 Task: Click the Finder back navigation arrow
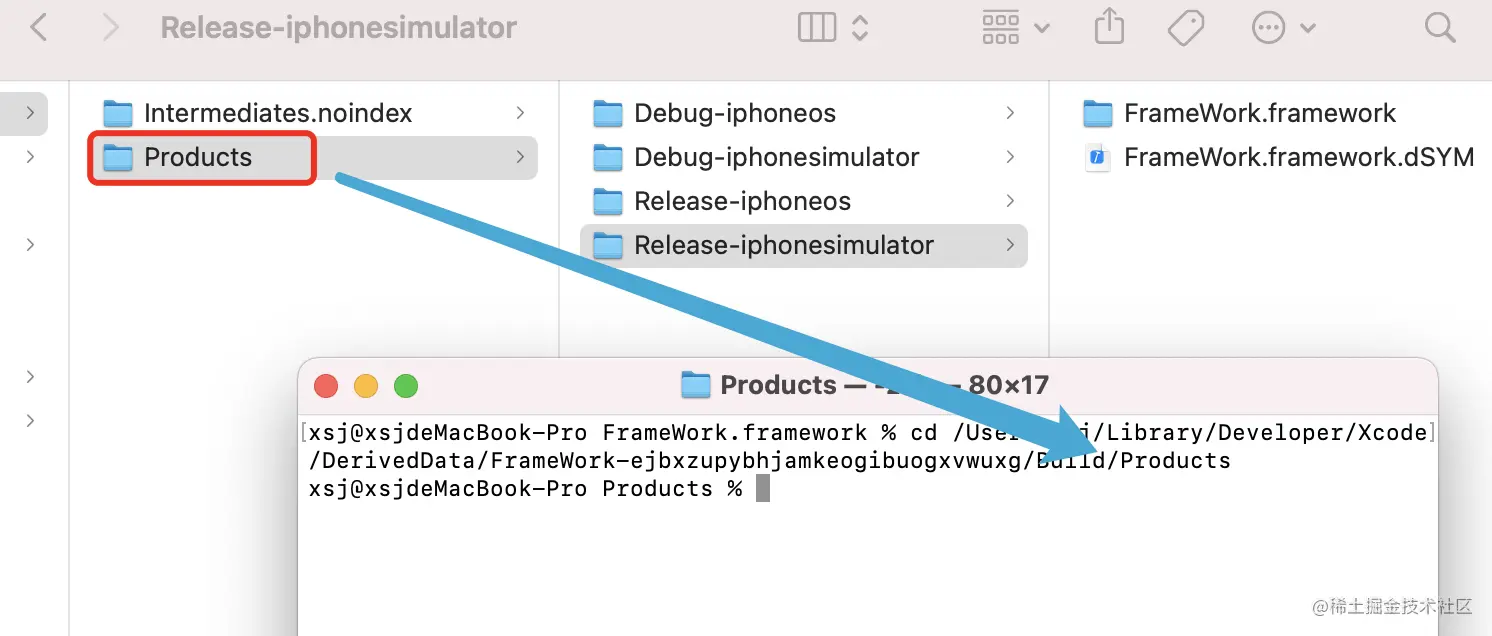39,27
